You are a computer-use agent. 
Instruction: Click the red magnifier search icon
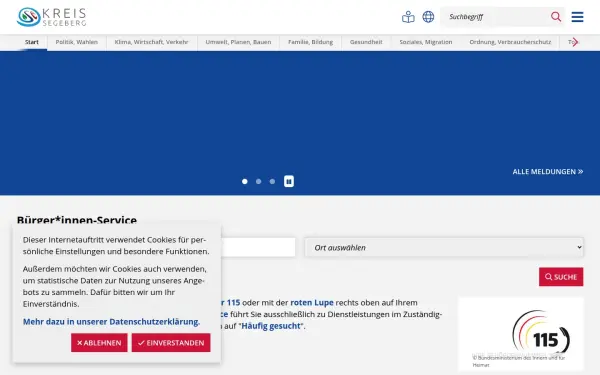[x=556, y=17]
